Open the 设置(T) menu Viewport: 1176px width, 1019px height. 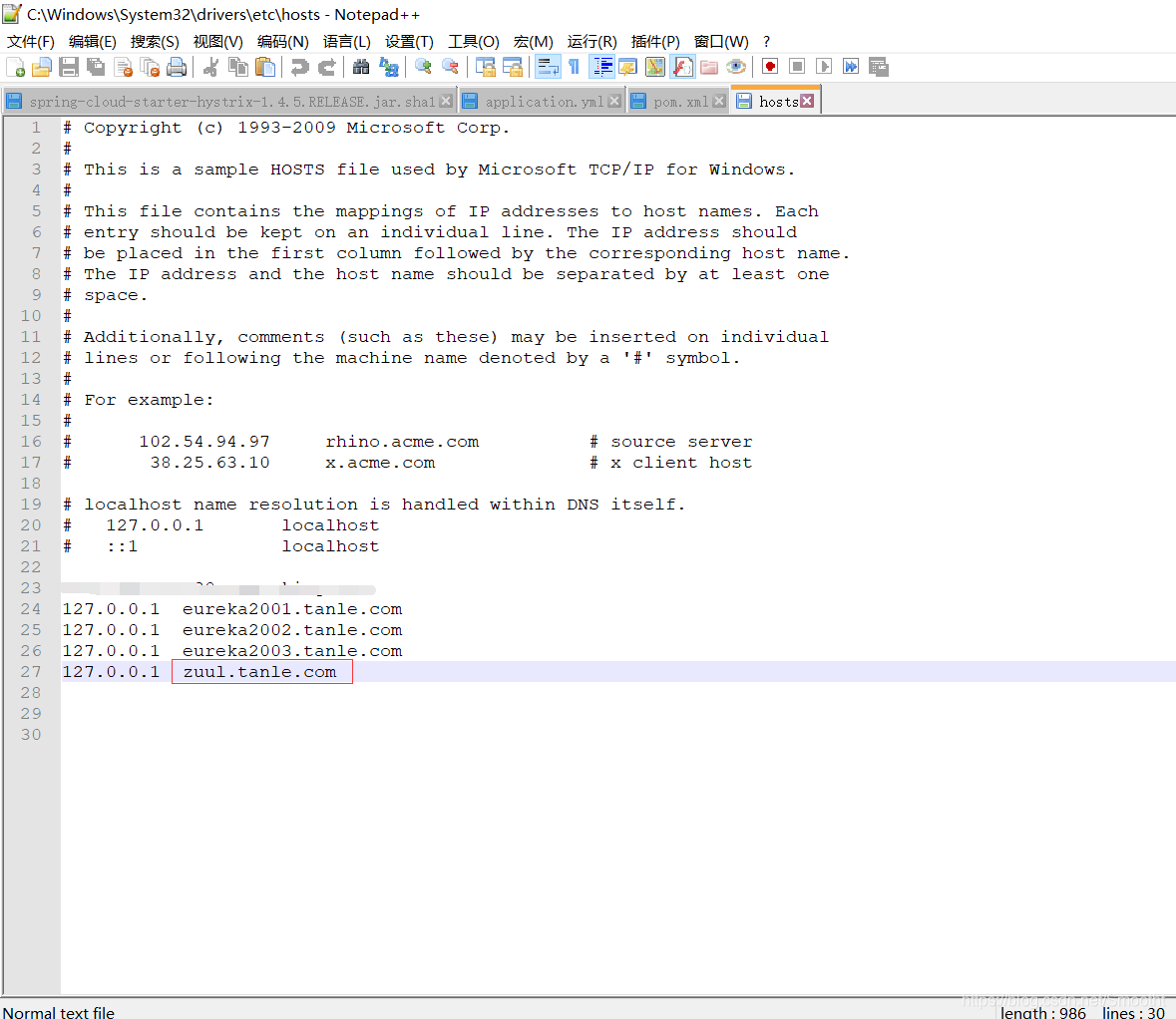[410, 41]
